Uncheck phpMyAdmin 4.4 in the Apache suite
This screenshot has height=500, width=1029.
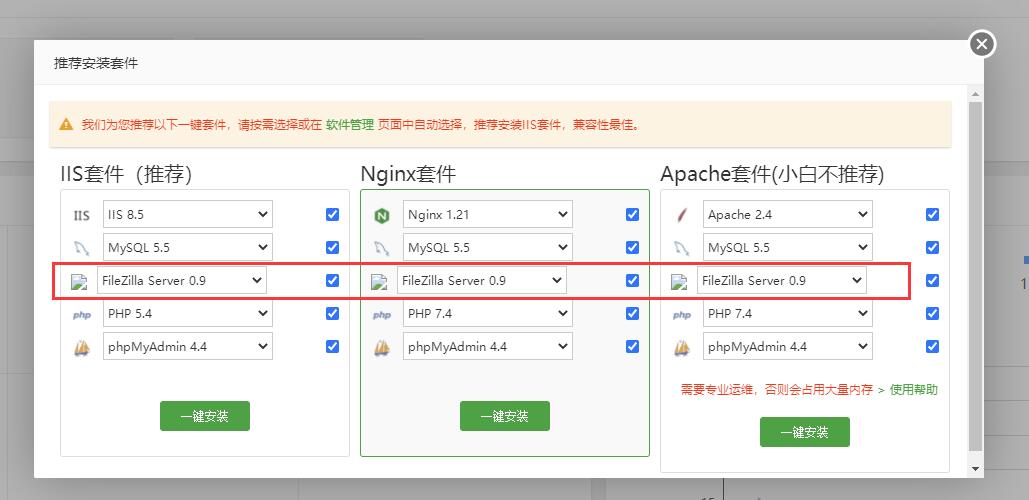(x=933, y=346)
